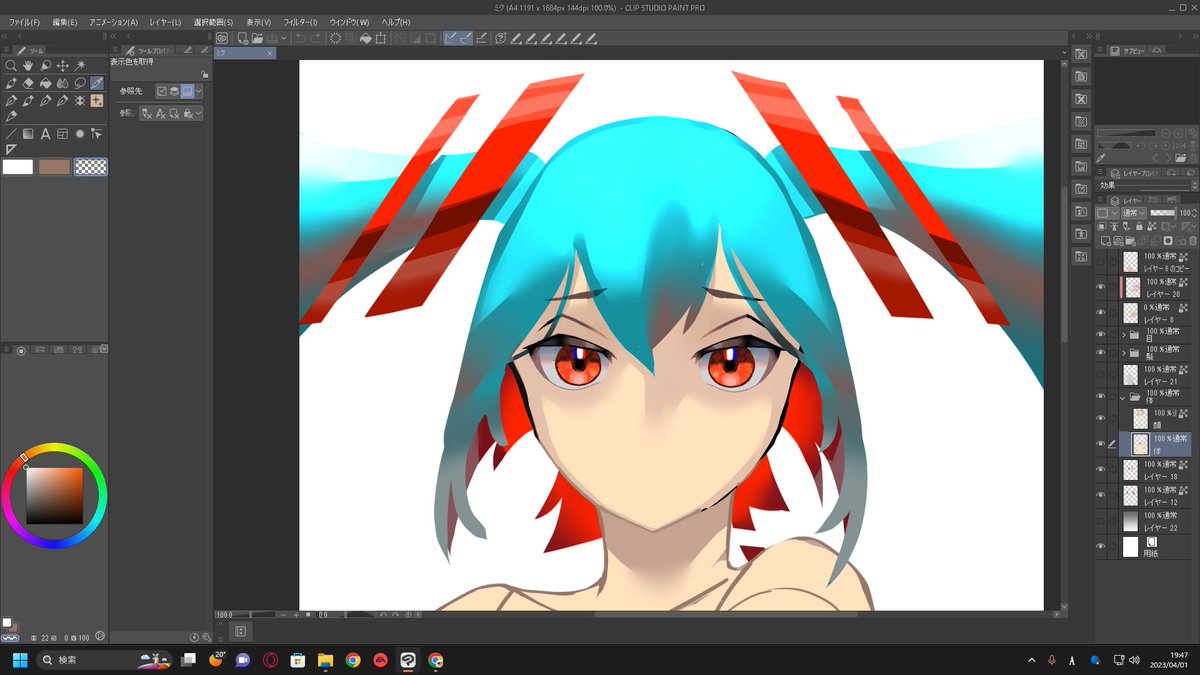The height and width of the screenshot is (675, 1200).
Task: Show hidden レイヤー 21
Action: 1101,375
